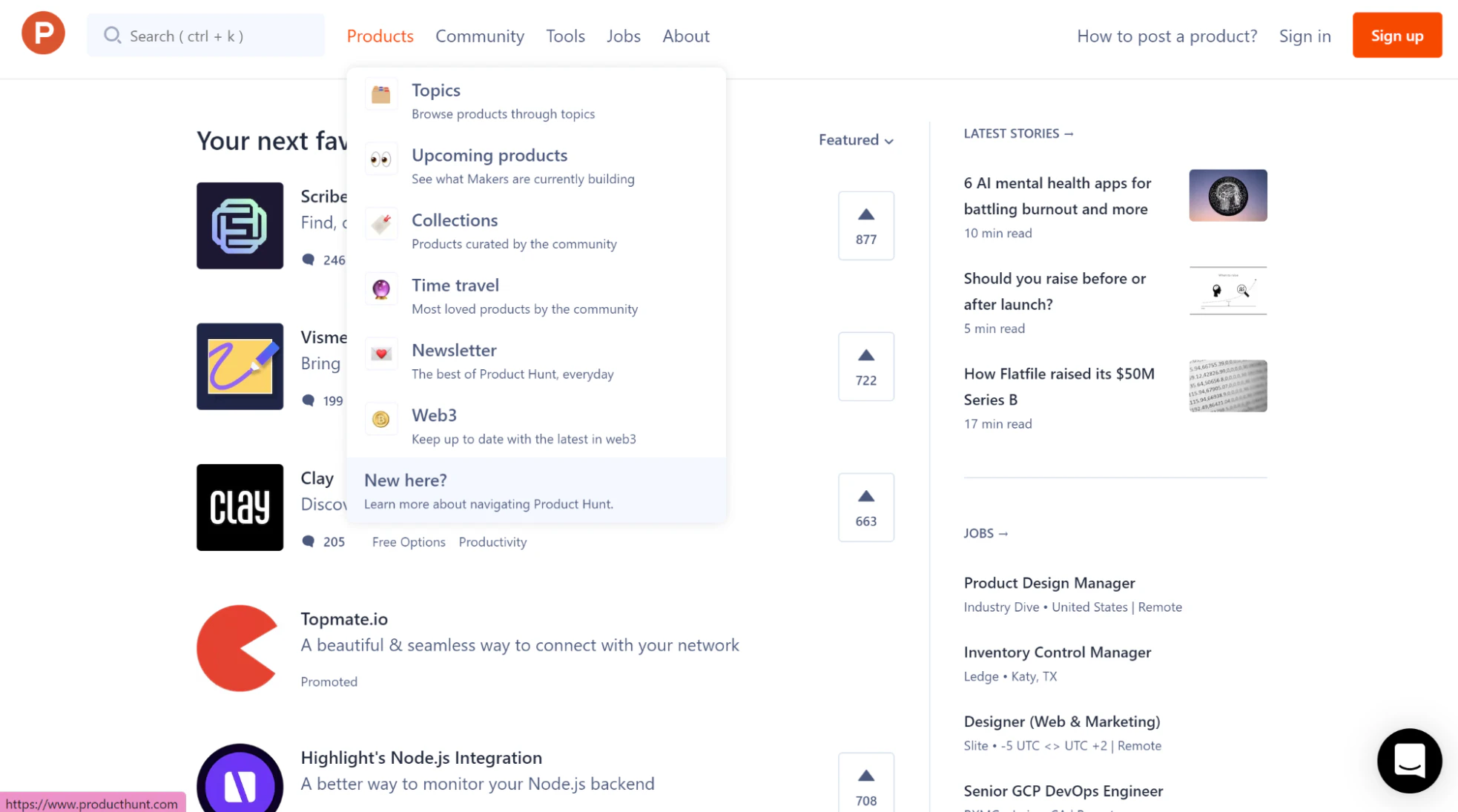Click the Collections tag icon
The image size is (1458, 812).
point(381,224)
